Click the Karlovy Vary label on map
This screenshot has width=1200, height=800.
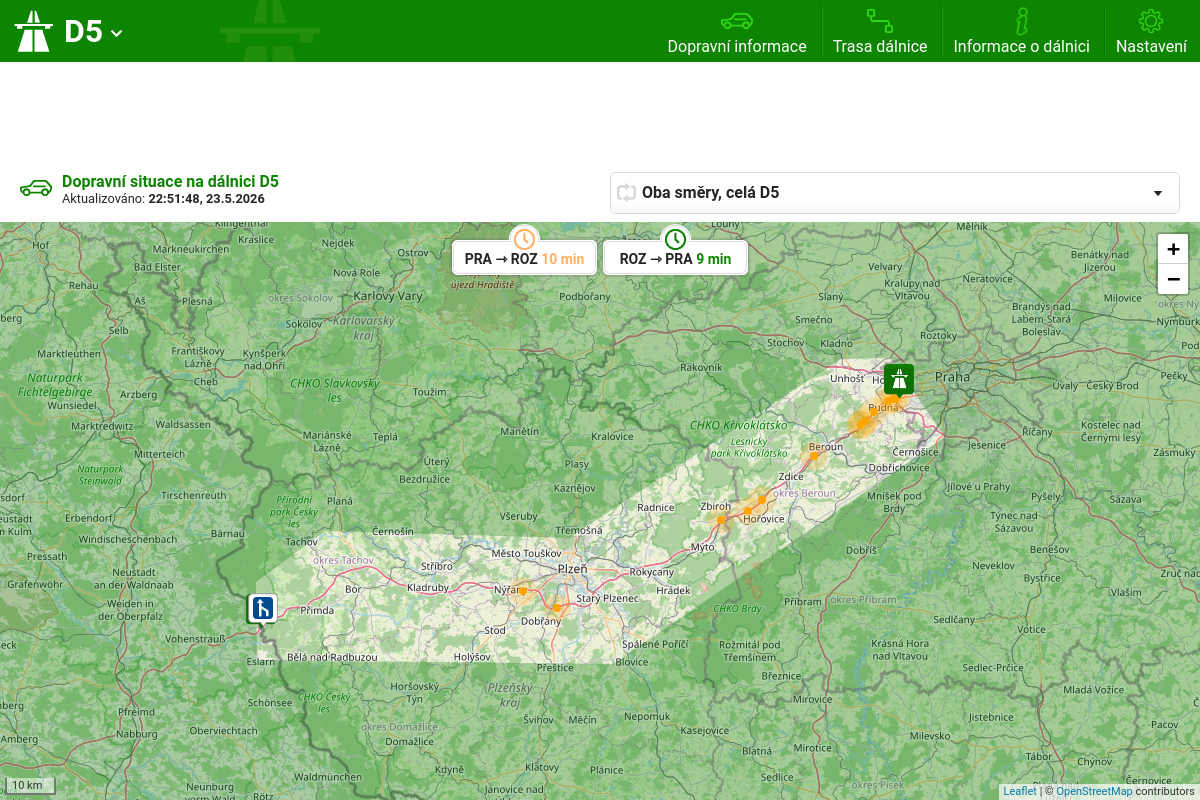388,296
